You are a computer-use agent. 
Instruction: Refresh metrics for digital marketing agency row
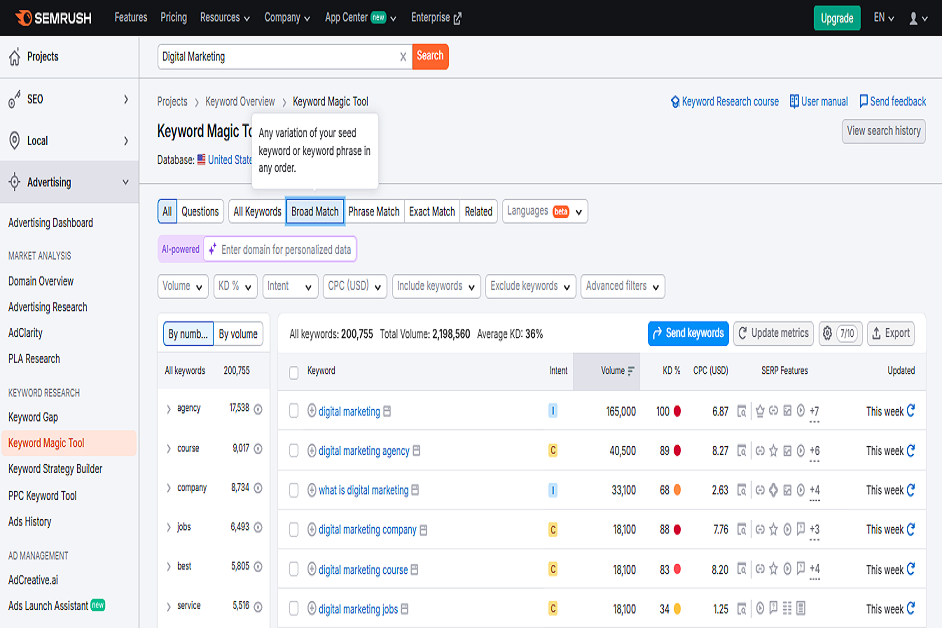(x=911, y=451)
